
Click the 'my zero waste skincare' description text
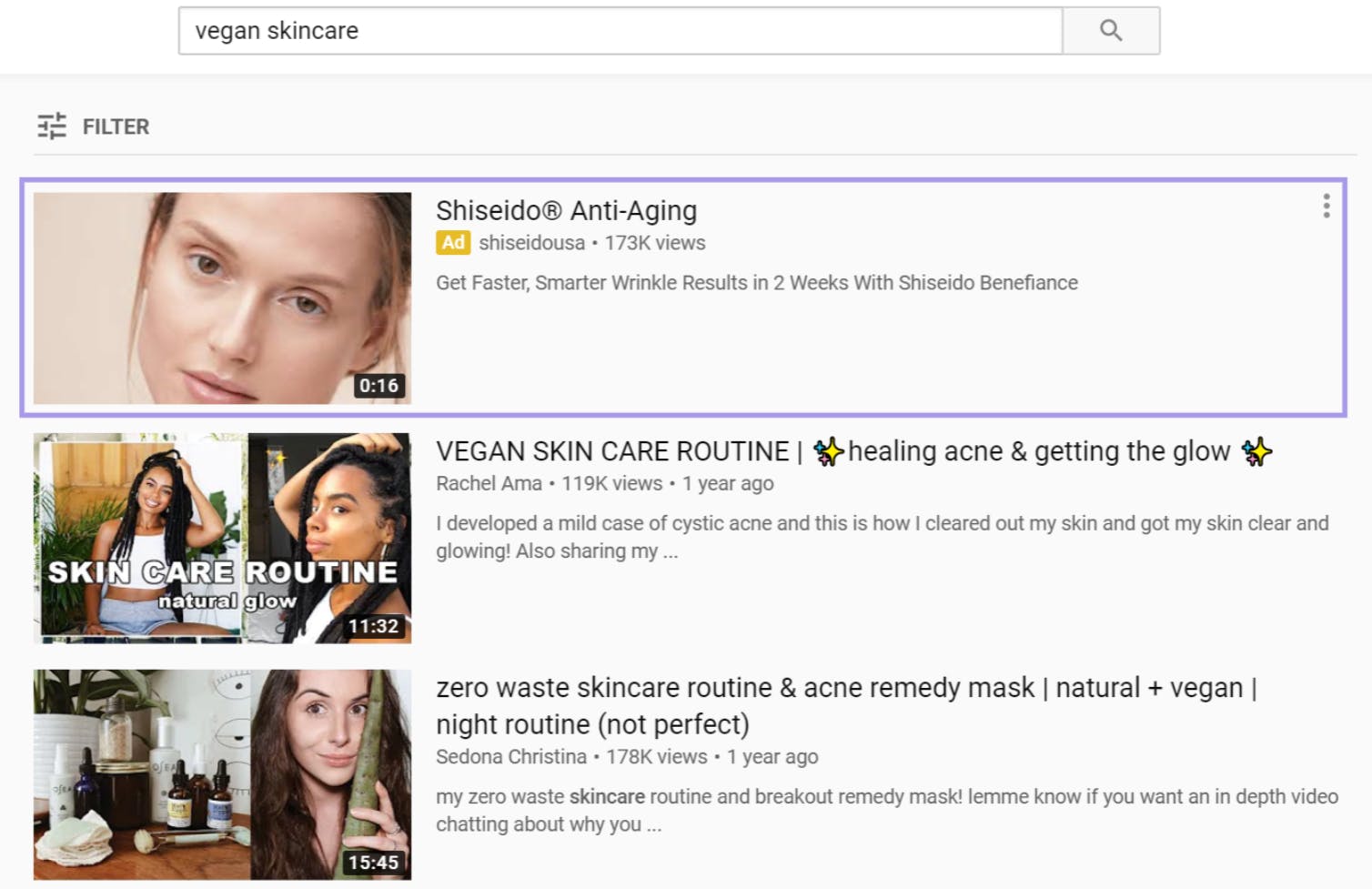coord(887,810)
